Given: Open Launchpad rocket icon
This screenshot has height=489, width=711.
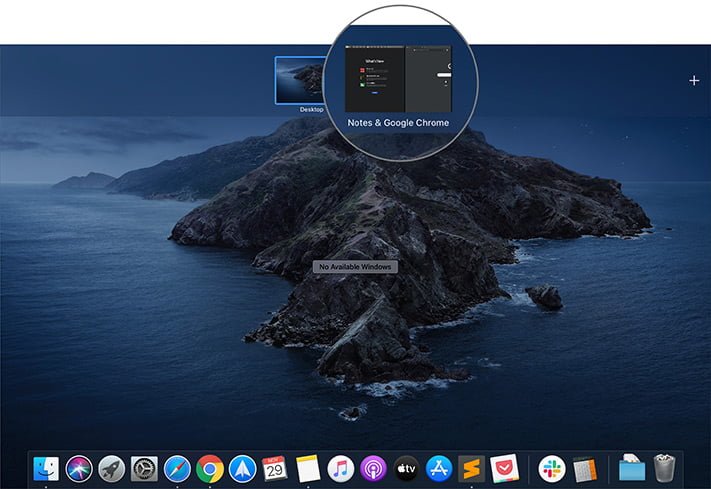Looking at the screenshot, I should [x=112, y=469].
